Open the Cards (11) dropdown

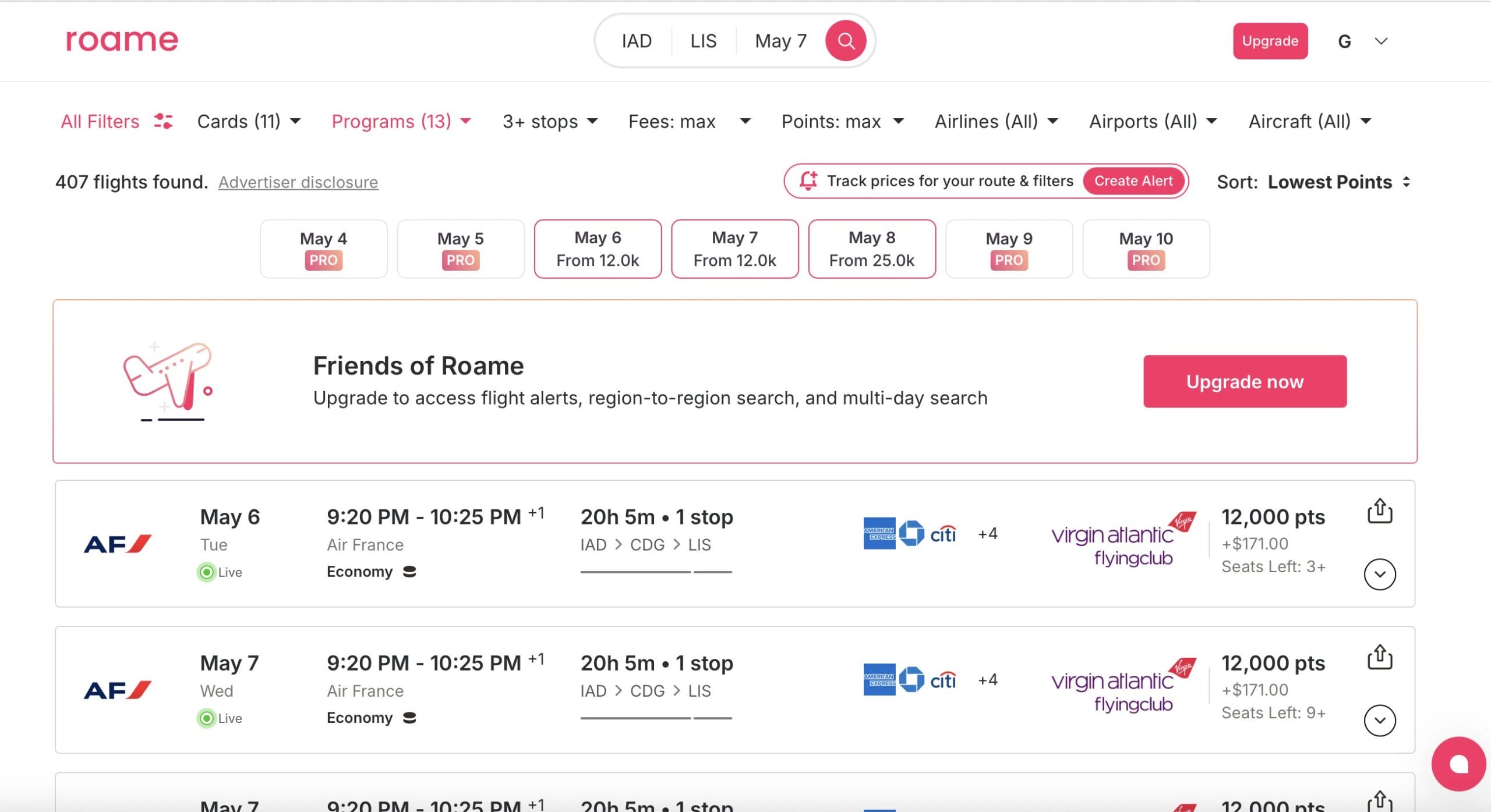click(249, 121)
